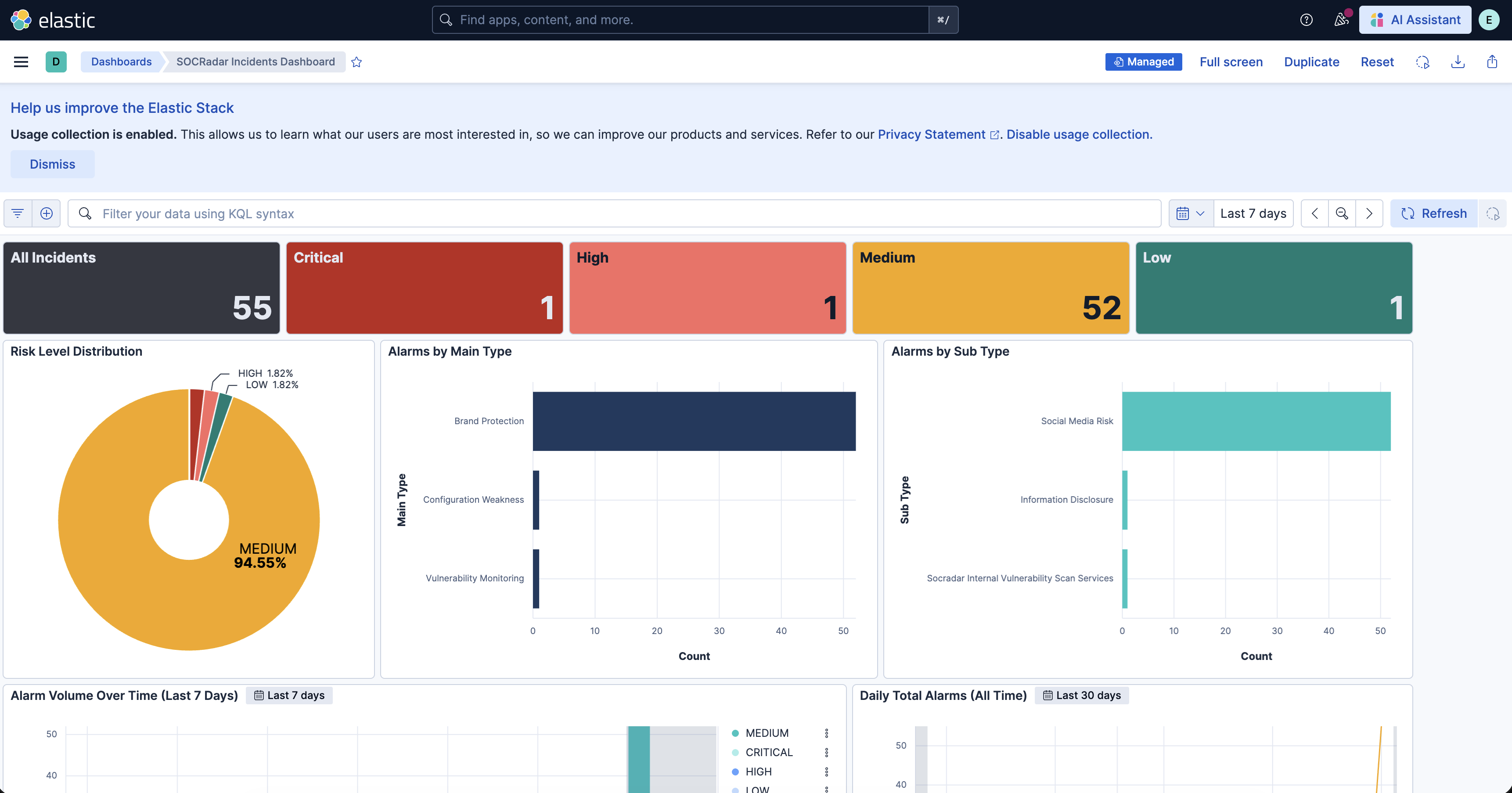Open the space selector D avatar
The width and height of the screenshot is (1512, 793).
[56, 61]
